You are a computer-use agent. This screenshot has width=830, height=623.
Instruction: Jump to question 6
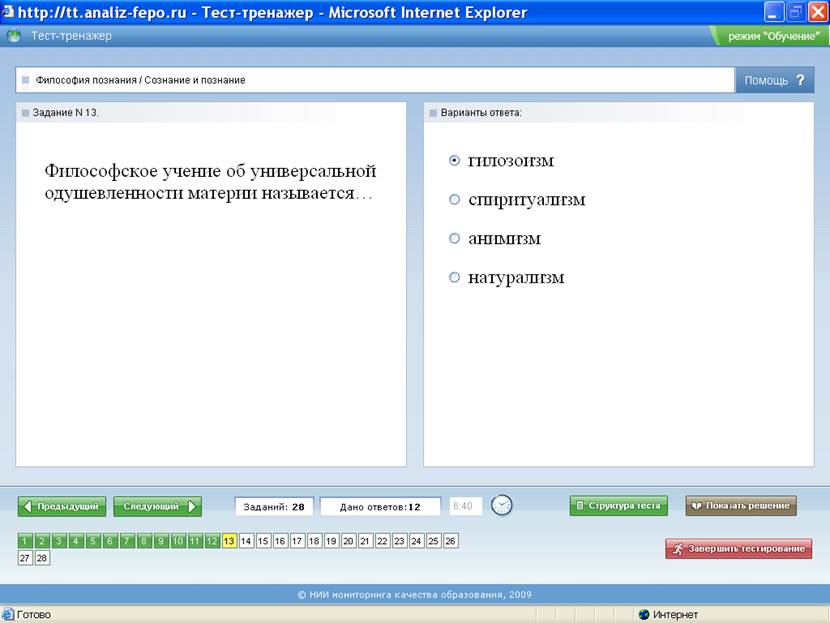pos(110,541)
